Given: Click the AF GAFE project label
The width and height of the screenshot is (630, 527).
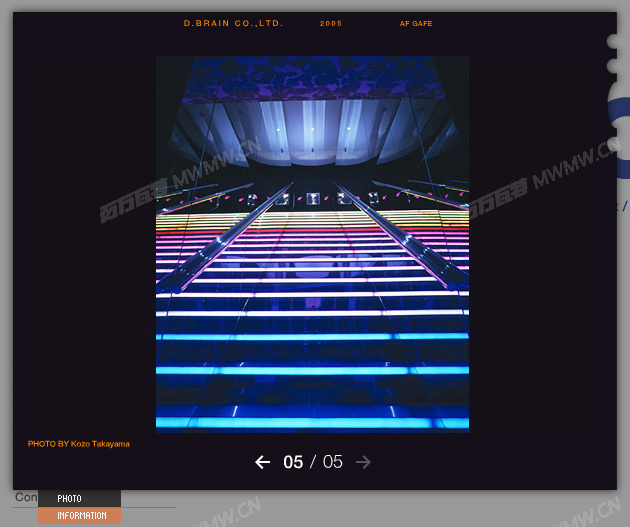Looking at the screenshot, I should 416,24.
